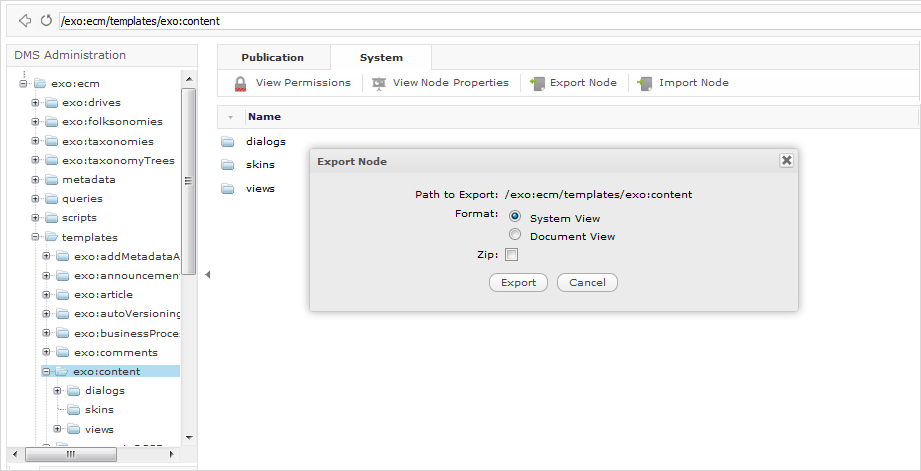This screenshot has width=921, height=471.
Task: Click exo:comments folder icon
Action: click(63, 352)
